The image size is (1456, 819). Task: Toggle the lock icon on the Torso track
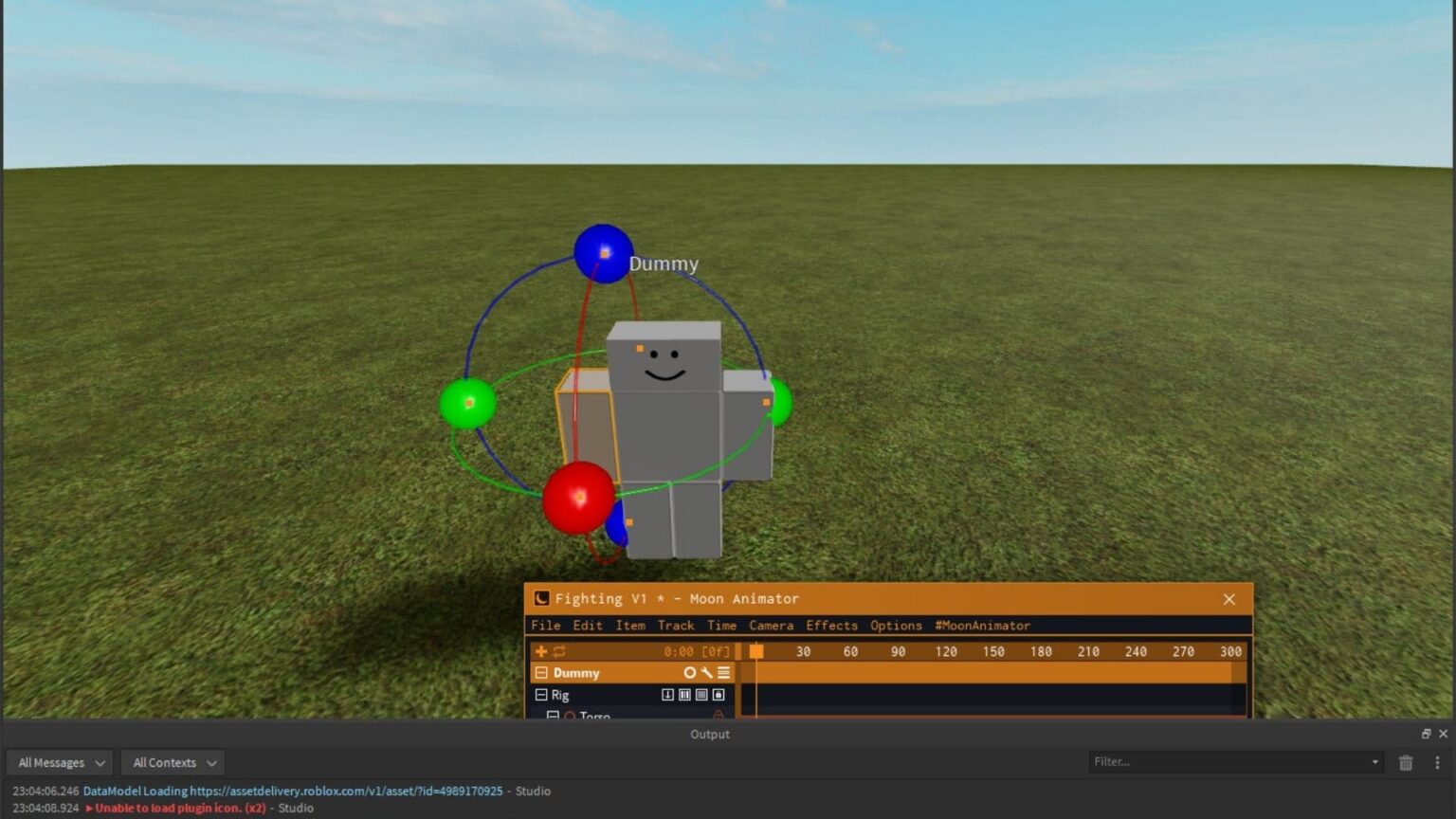pos(719,715)
